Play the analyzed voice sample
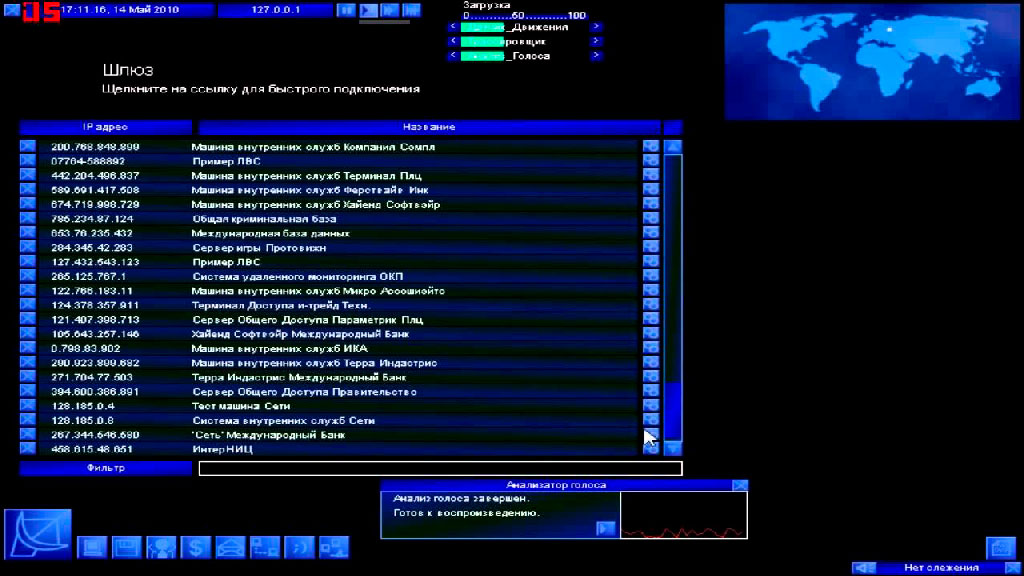1024x576 pixels. [605, 528]
